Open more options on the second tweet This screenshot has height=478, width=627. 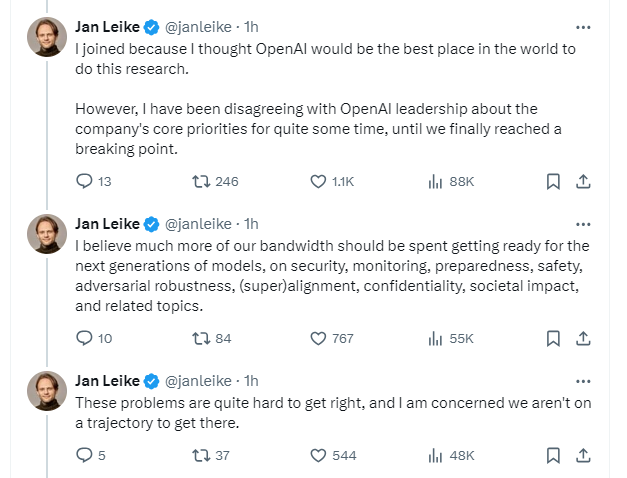[583, 223]
